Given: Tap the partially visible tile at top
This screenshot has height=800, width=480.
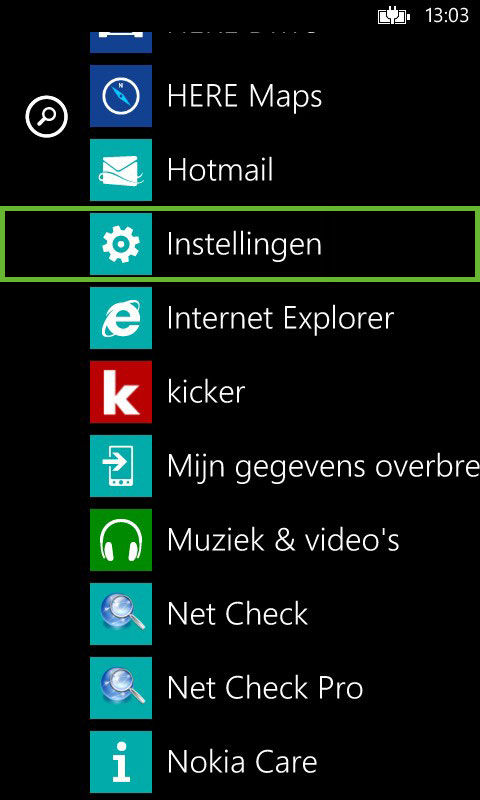Looking at the screenshot, I should coord(121,42).
